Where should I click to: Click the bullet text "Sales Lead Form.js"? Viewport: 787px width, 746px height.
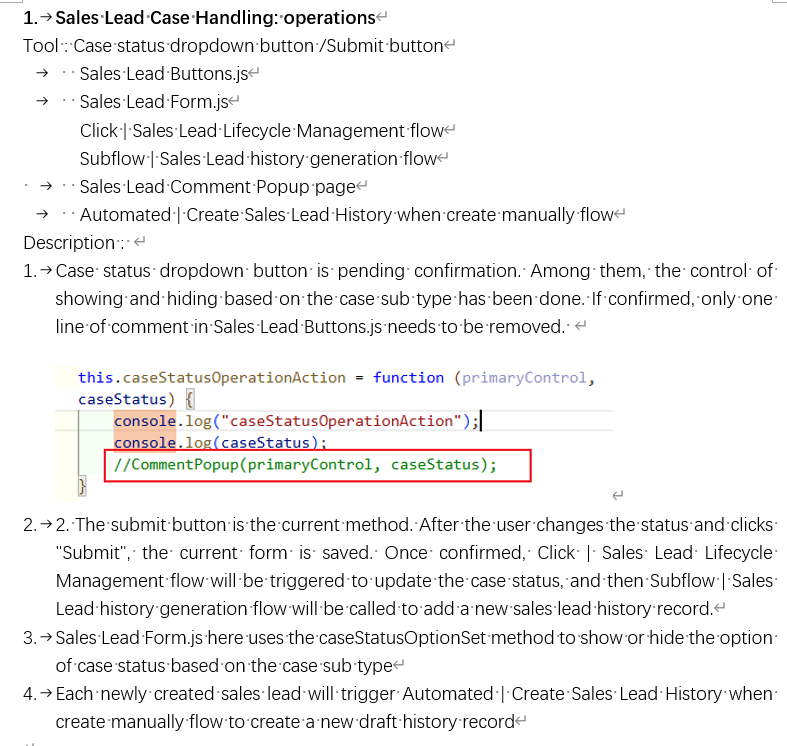coord(154,102)
